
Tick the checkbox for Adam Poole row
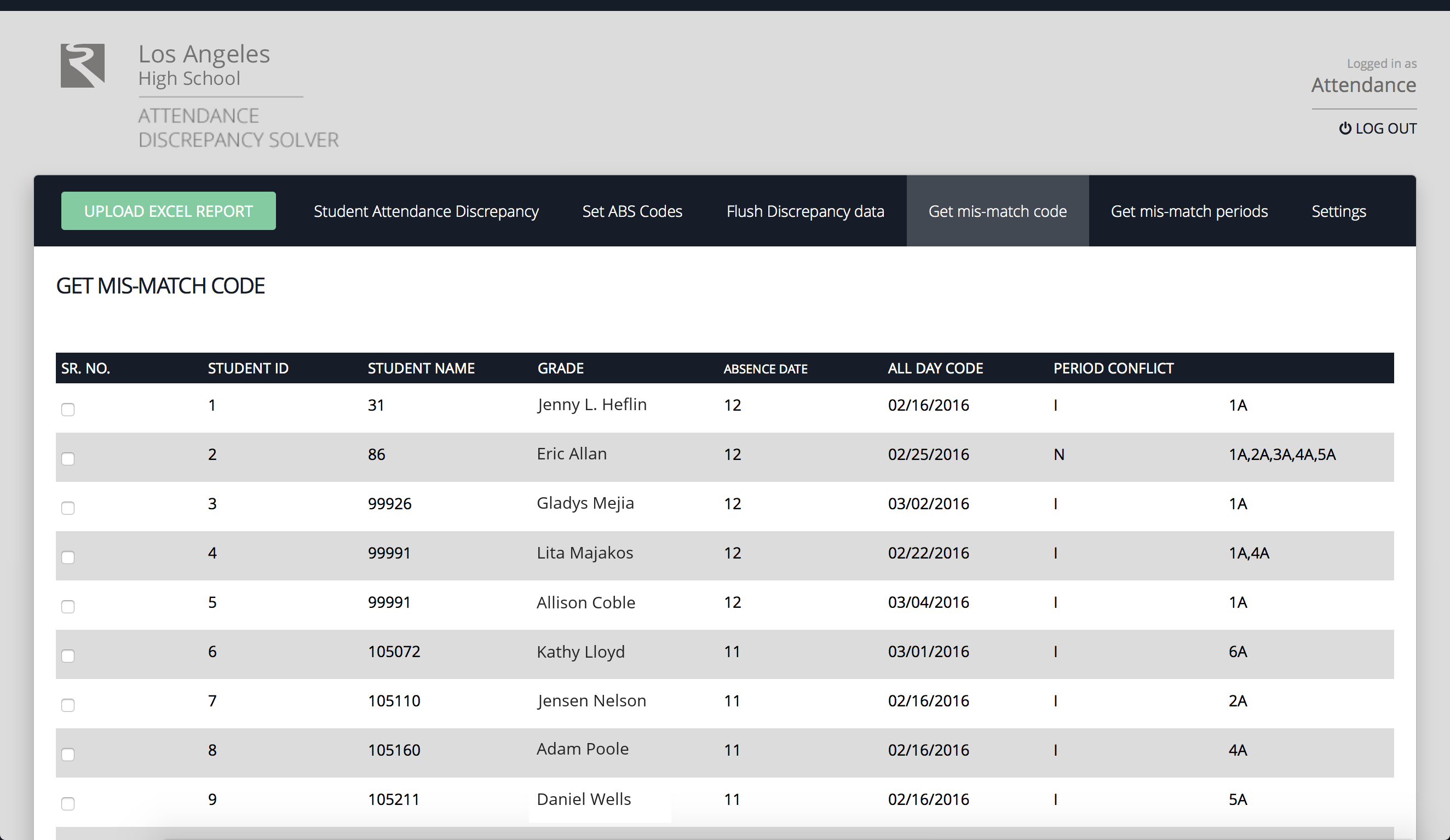coord(68,754)
